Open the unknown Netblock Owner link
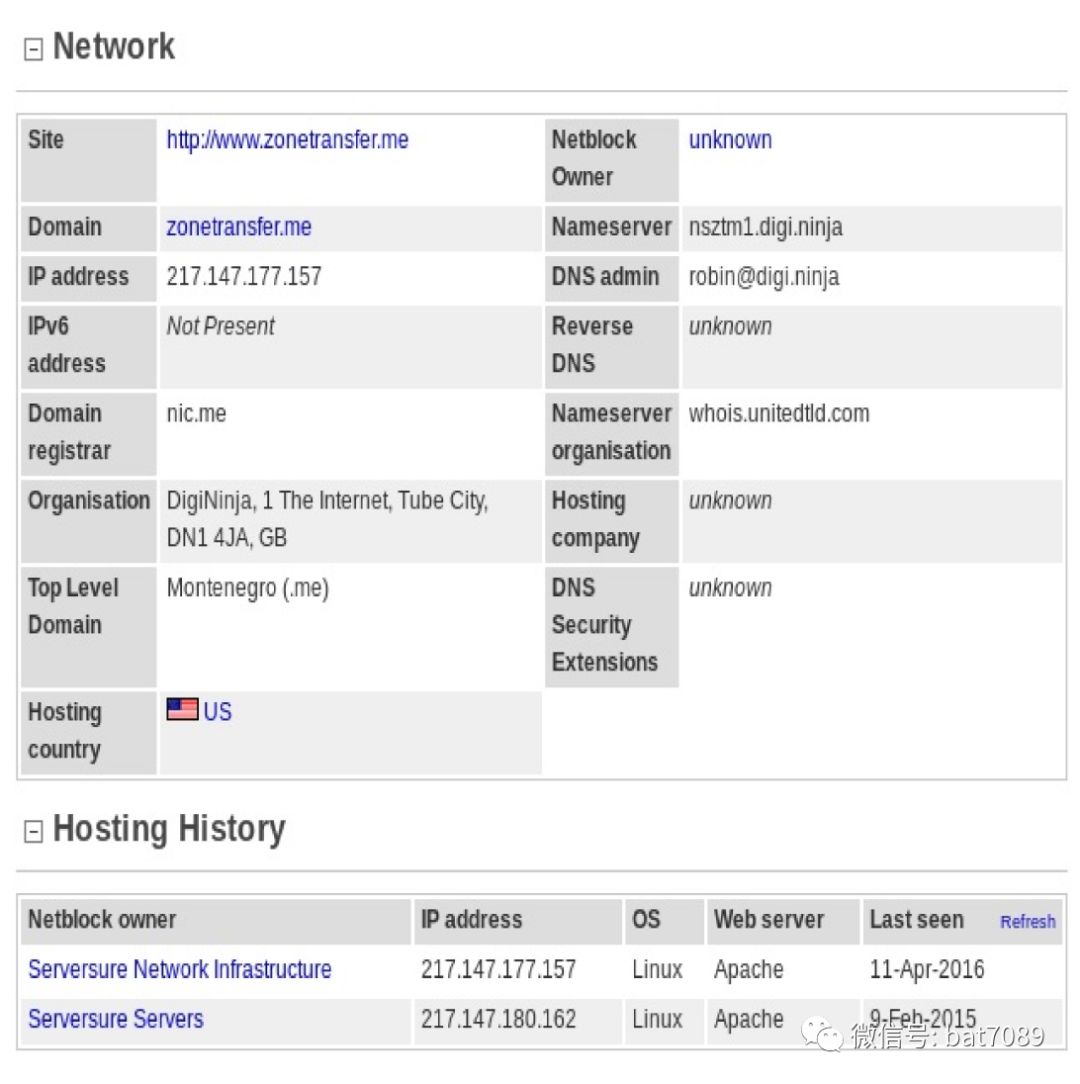 click(x=730, y=140)
